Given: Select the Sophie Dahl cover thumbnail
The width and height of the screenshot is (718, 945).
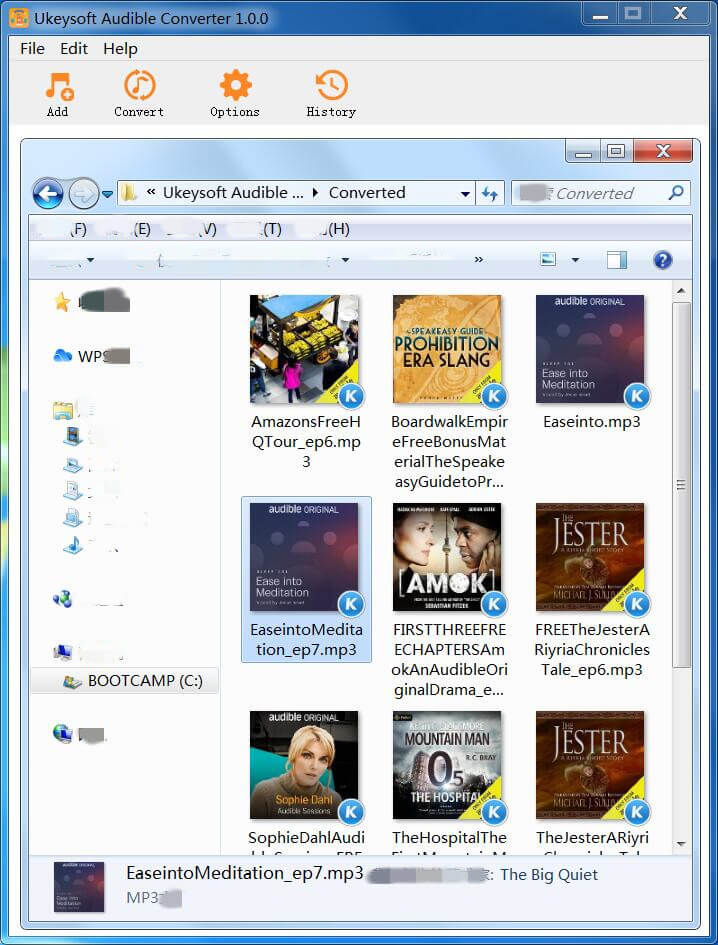Looking at the screenshot, I should pyautogui.click(x=304, y=765).
